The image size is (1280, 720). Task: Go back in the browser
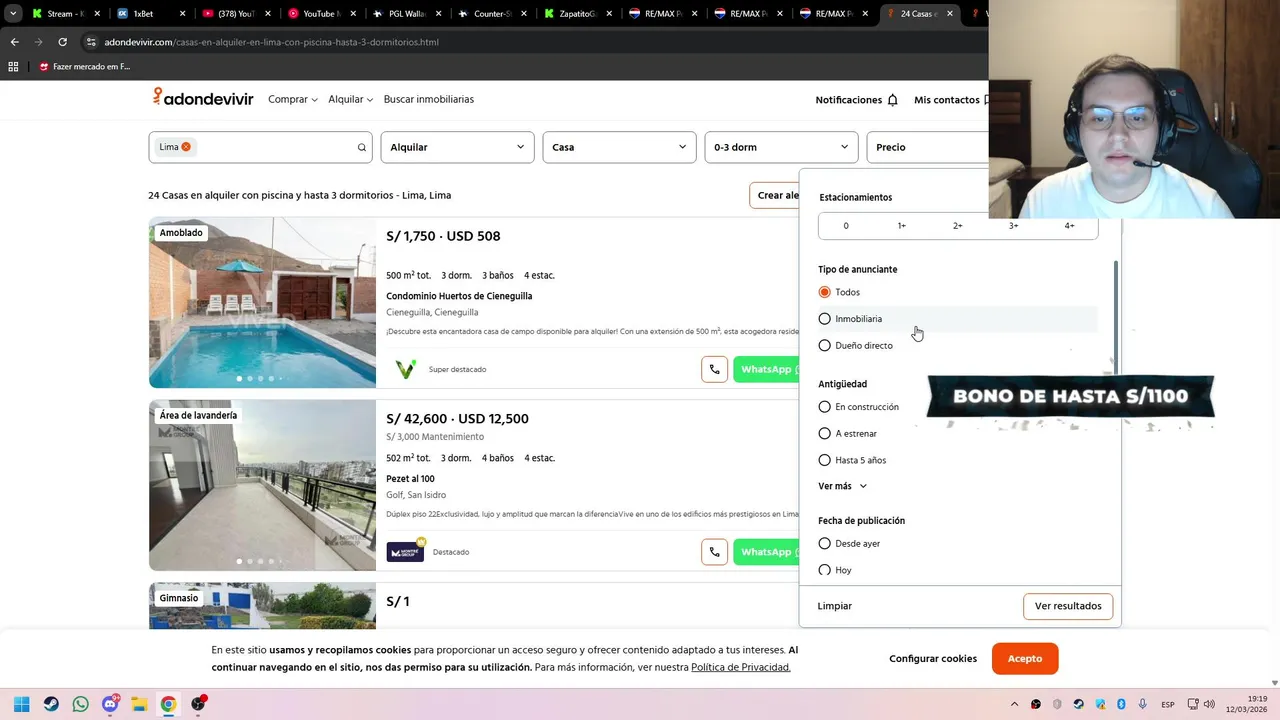coord(14,42)
